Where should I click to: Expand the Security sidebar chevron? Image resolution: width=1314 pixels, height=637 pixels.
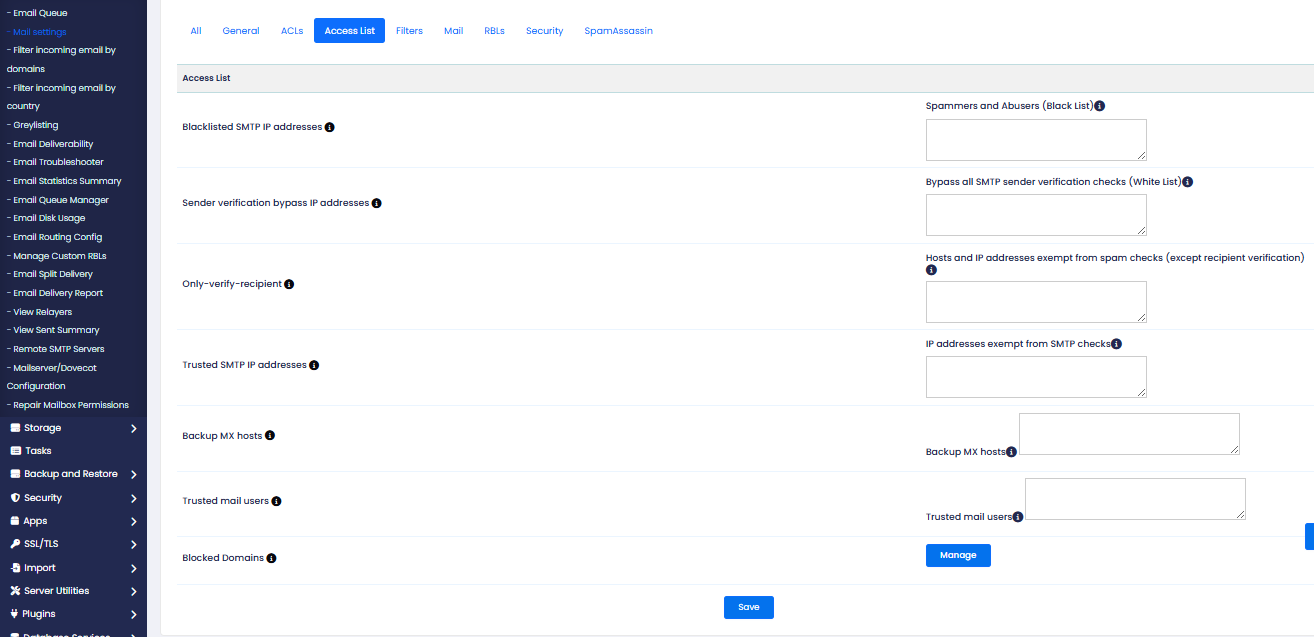(x=134, y=498)
